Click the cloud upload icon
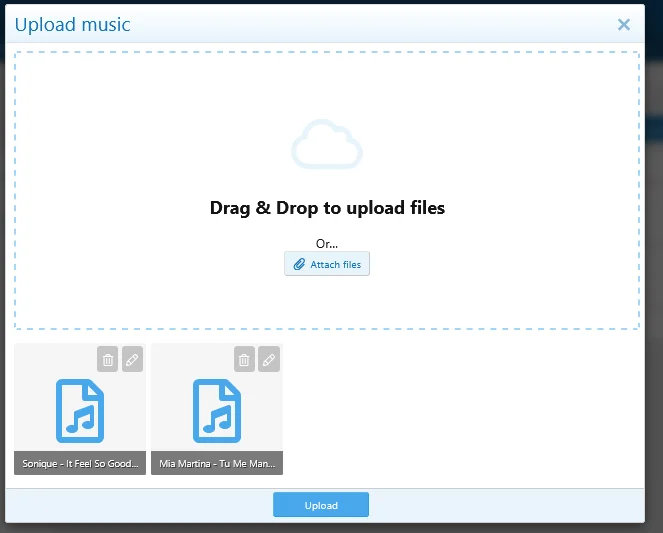 [327, 145]
